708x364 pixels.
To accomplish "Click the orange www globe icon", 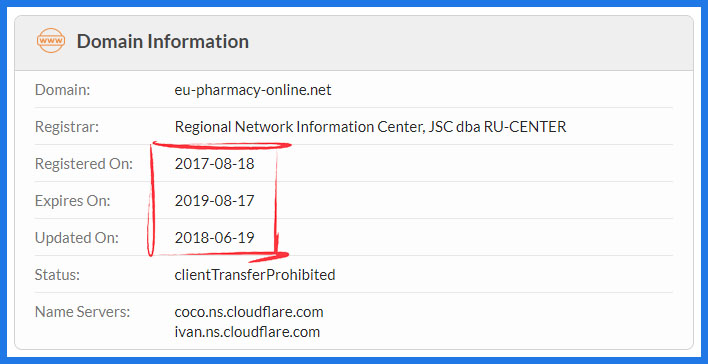I will (x=51, y=41).
